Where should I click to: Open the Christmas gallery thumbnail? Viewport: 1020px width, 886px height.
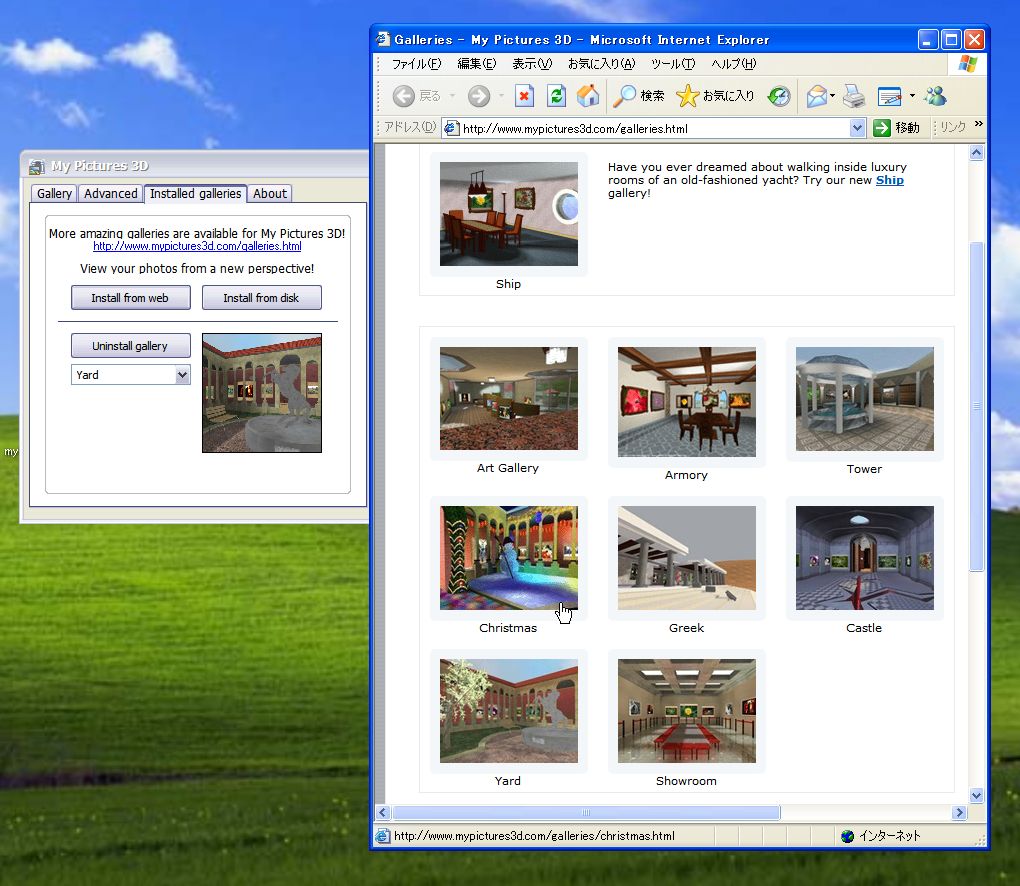509,558
